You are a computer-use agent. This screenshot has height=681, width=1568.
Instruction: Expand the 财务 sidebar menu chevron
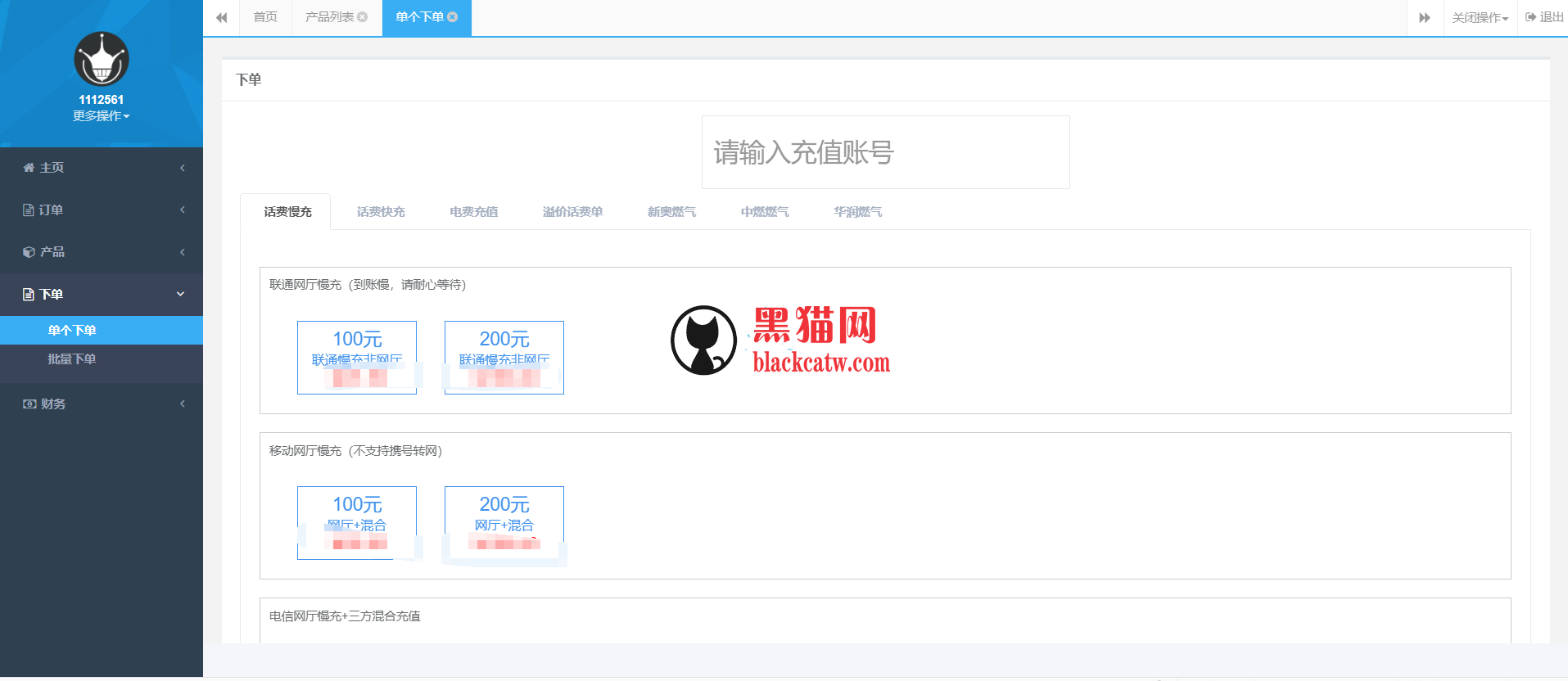click(x=183, y=404)
